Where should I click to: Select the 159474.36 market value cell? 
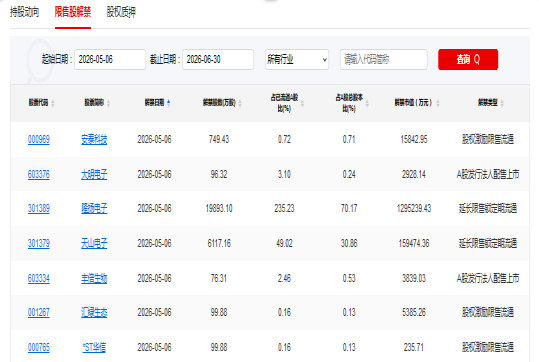click(x=414, y=244)
